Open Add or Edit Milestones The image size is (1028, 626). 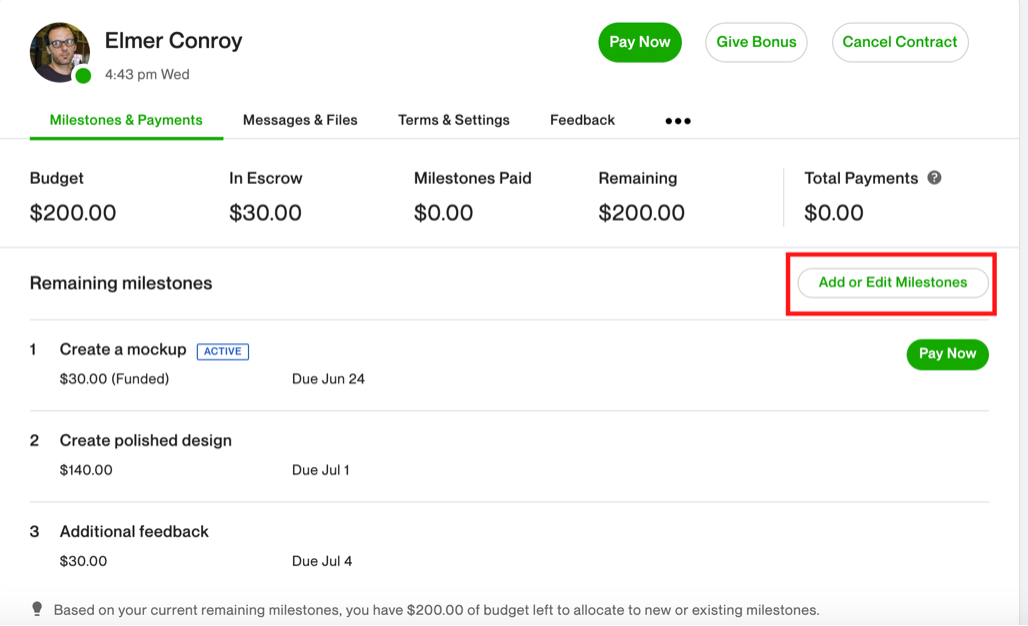pyautogui.click(x=892, y=283)
